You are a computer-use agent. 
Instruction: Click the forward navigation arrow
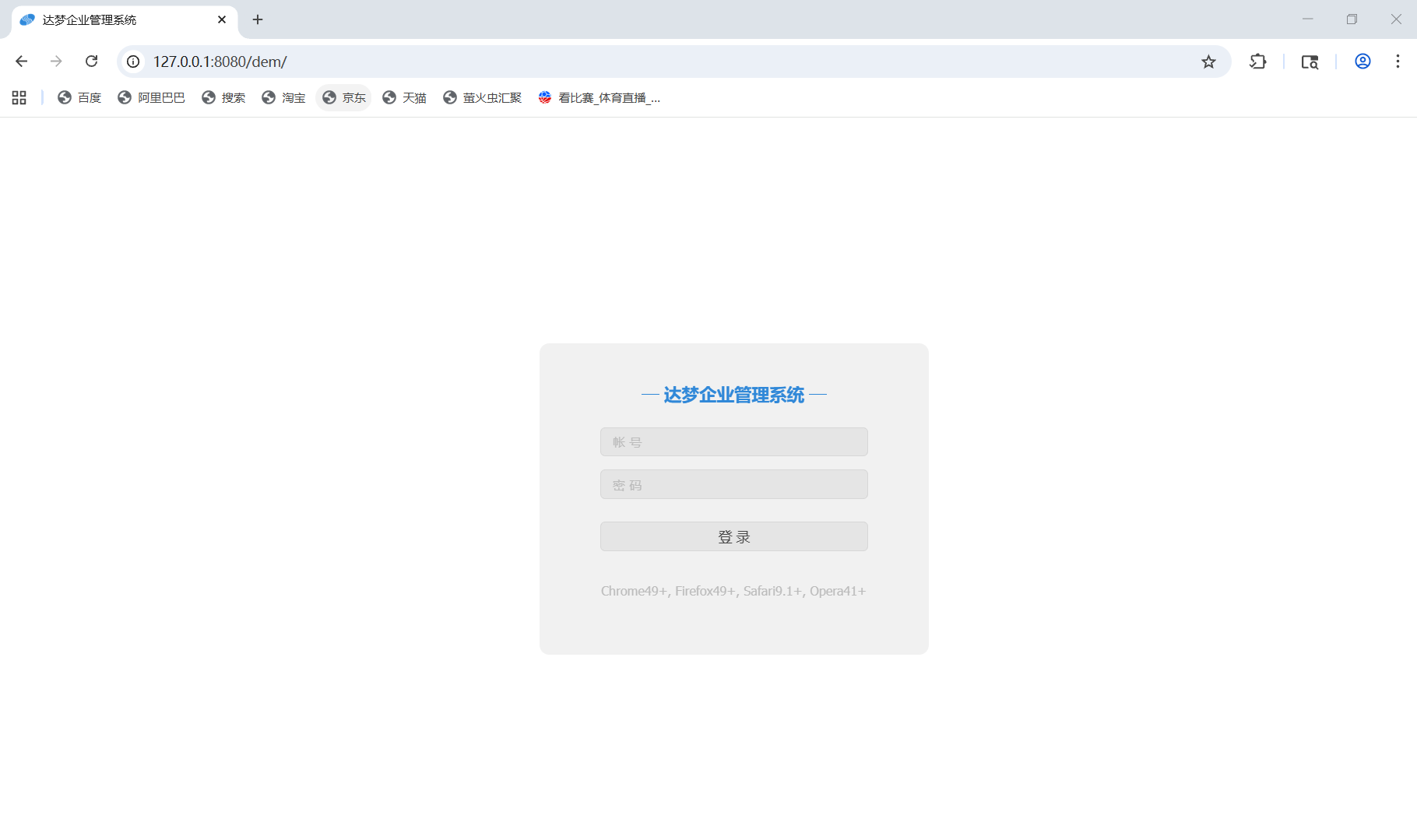click(x=56, y=62)
